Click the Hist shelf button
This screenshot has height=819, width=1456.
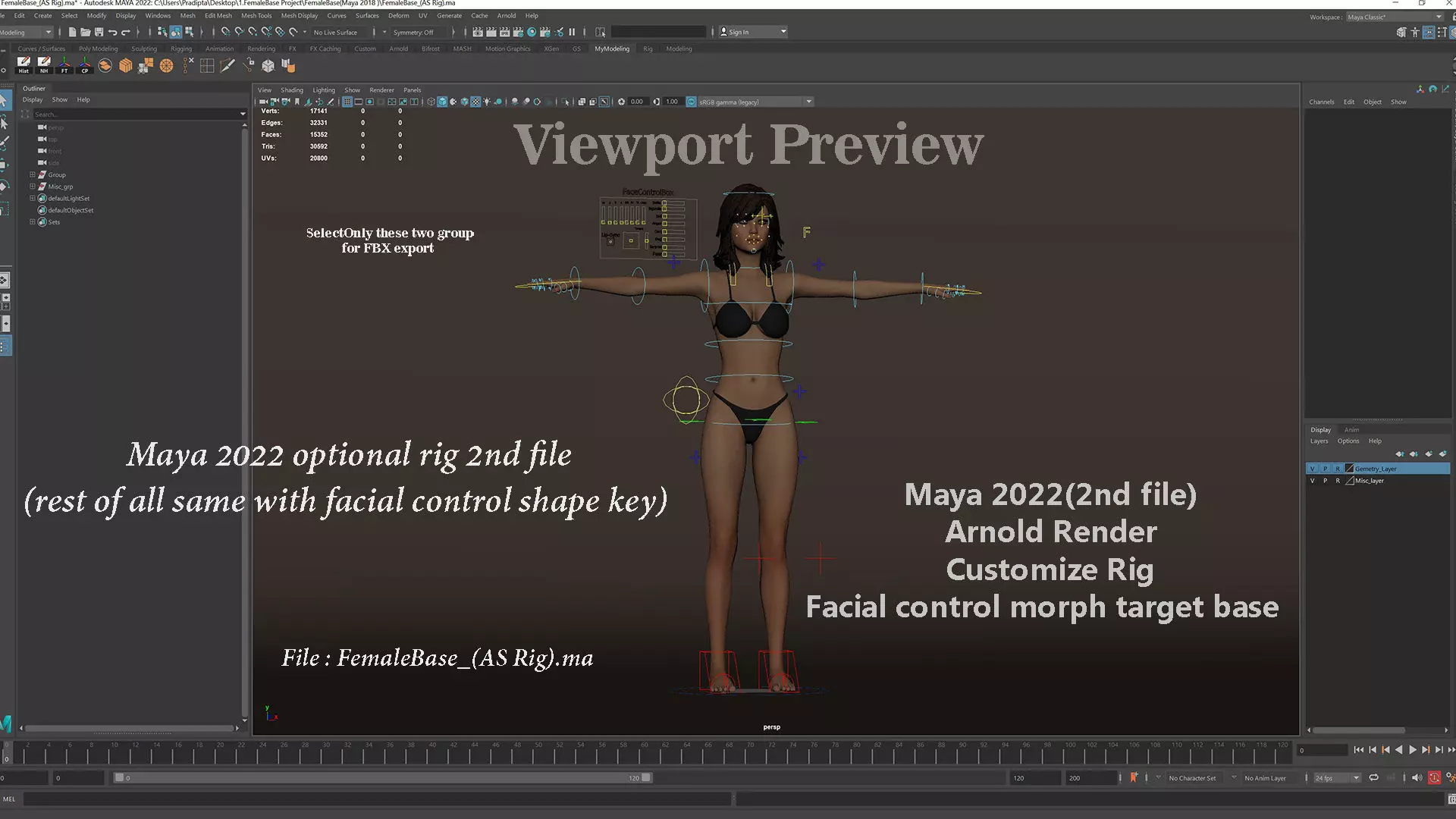24,65
